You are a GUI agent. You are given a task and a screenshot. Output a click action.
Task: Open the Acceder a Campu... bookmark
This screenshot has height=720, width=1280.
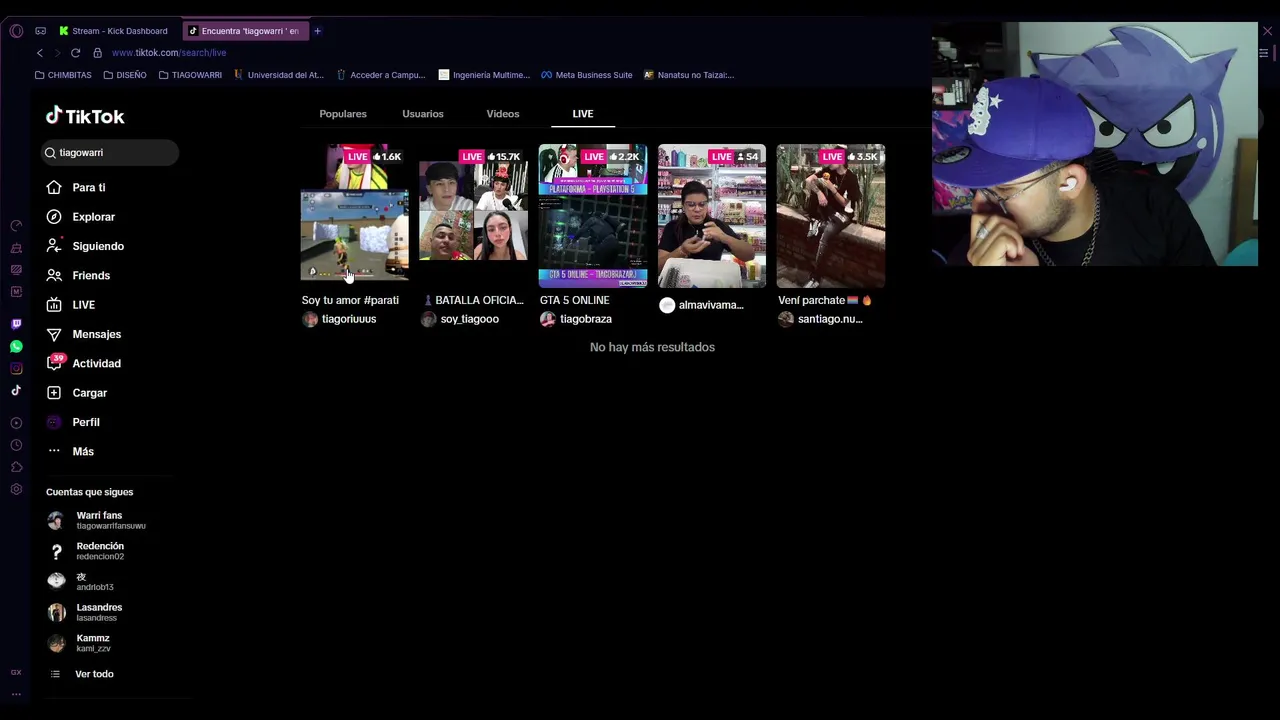(381, 75)
